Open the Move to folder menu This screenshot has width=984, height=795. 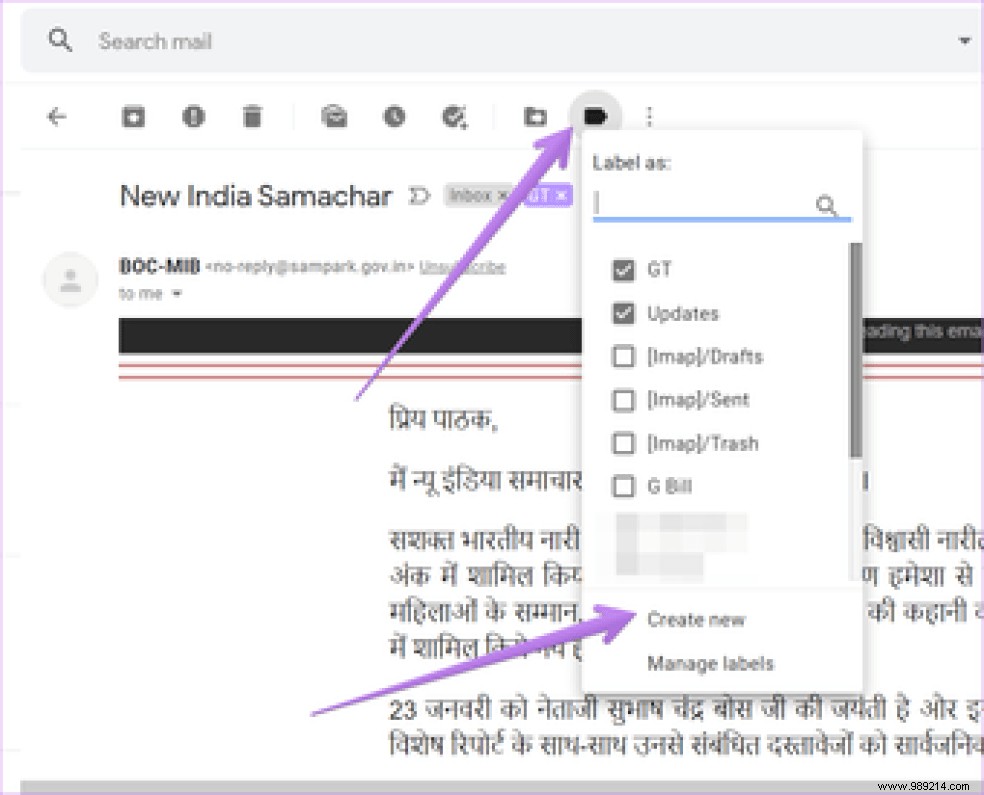534,116
